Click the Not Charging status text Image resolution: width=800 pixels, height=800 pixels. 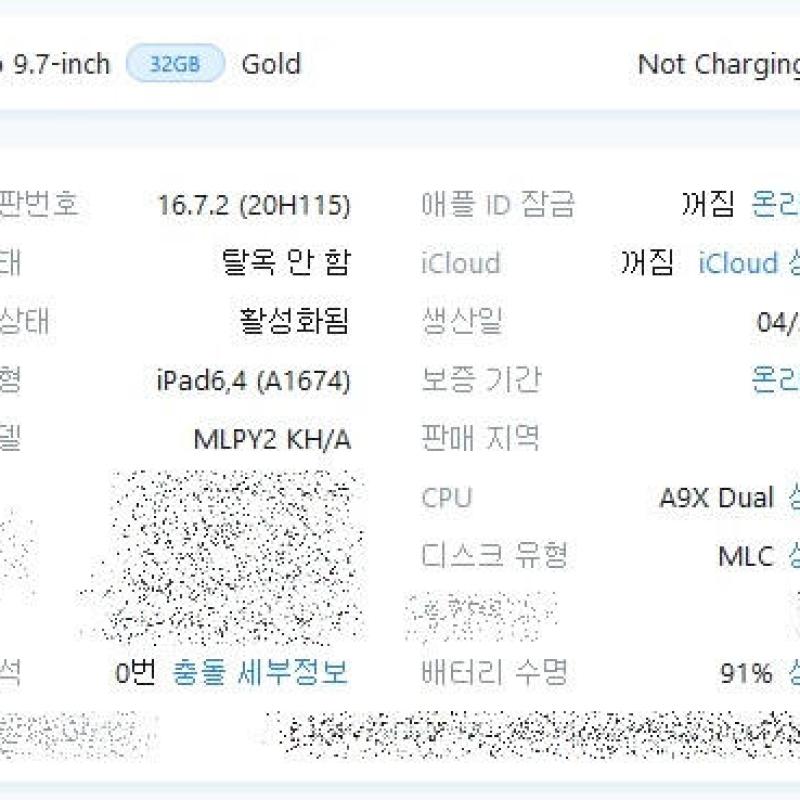click(718, 65)
